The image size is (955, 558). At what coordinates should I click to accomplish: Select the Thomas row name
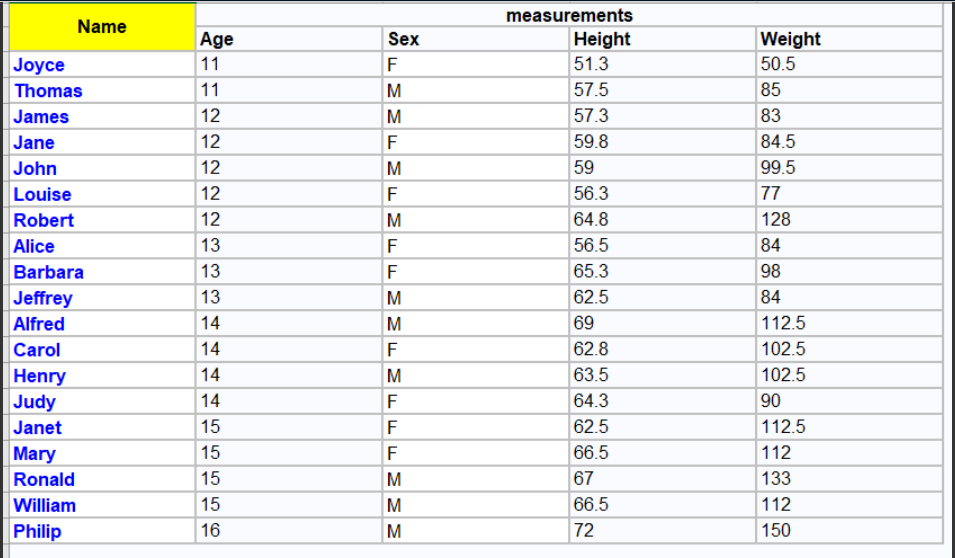point(48,91)
